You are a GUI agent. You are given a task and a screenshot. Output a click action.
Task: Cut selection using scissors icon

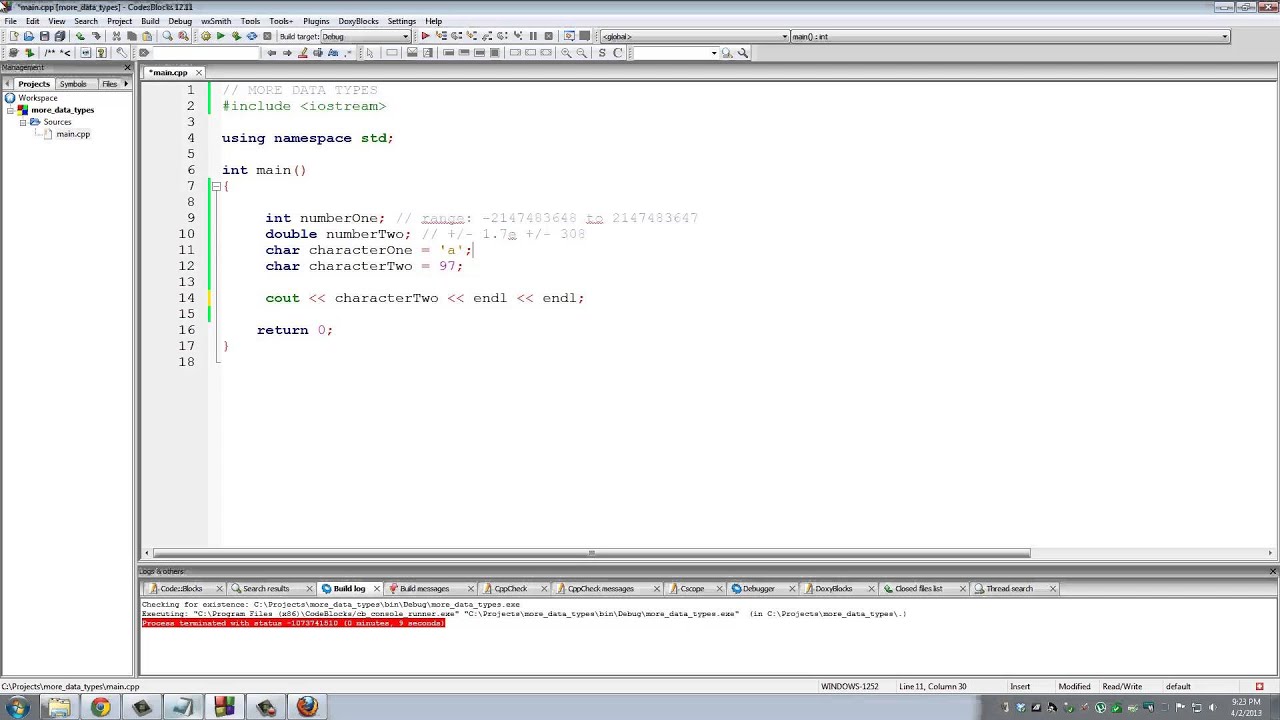point(116,36)
